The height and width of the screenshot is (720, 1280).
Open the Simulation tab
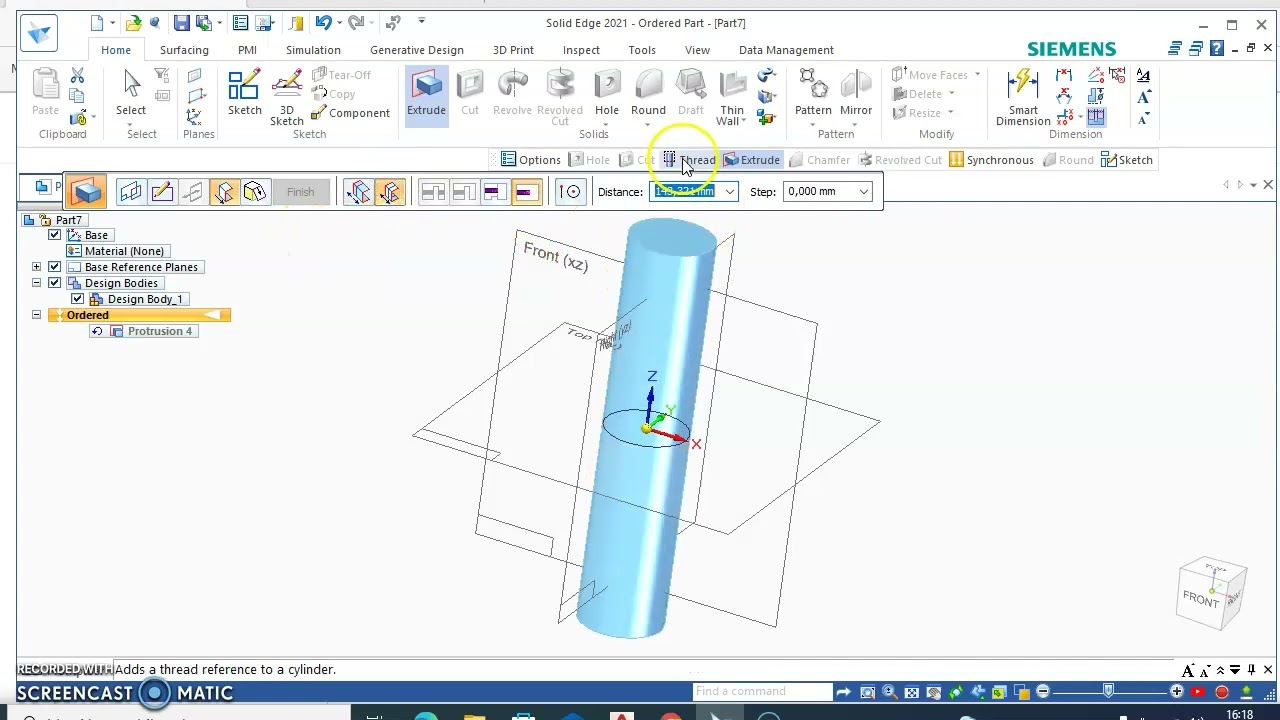[x=313, y=50]
